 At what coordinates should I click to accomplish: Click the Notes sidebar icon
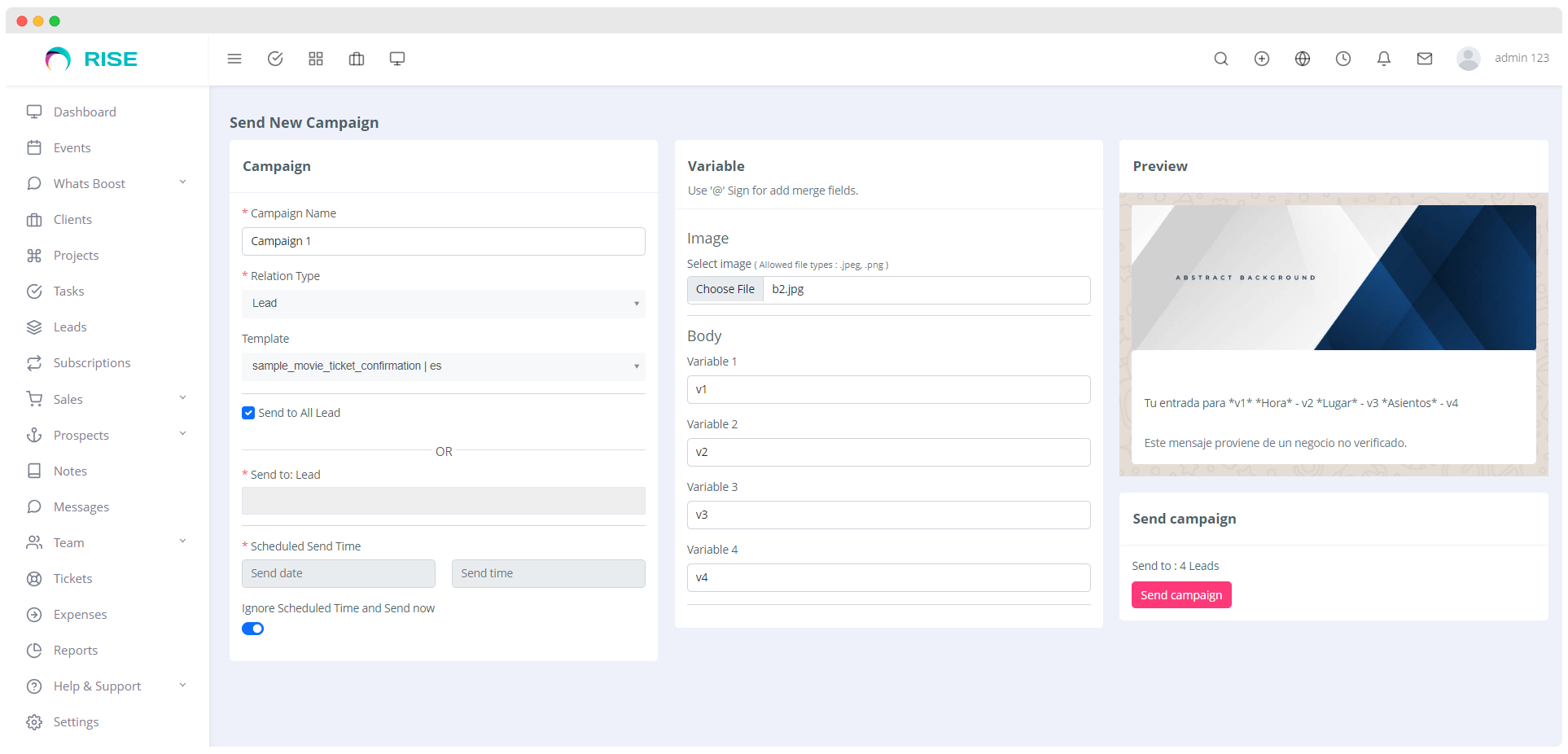(34, 471)
